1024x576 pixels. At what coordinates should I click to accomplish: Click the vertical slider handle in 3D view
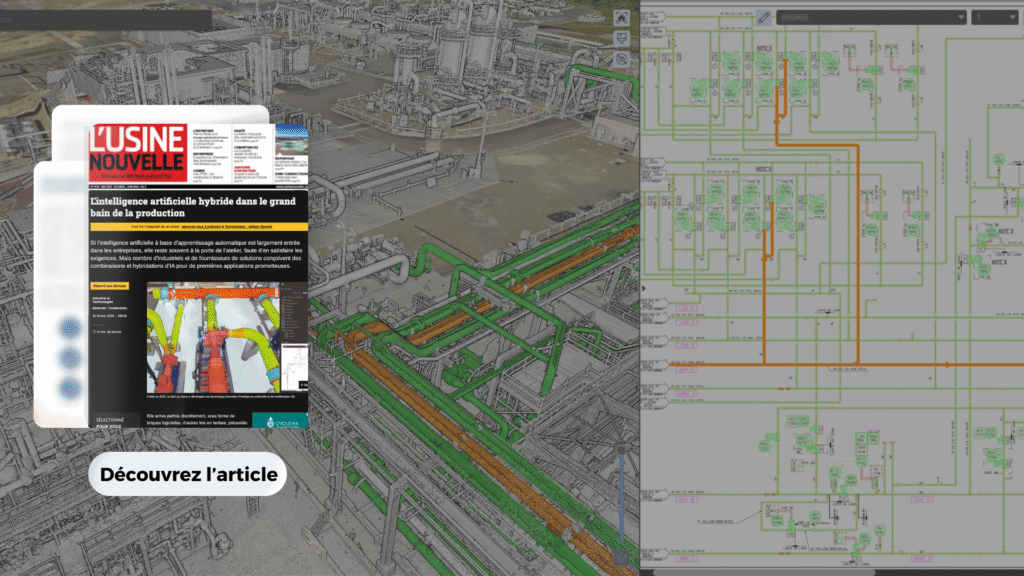pos(622,449)
